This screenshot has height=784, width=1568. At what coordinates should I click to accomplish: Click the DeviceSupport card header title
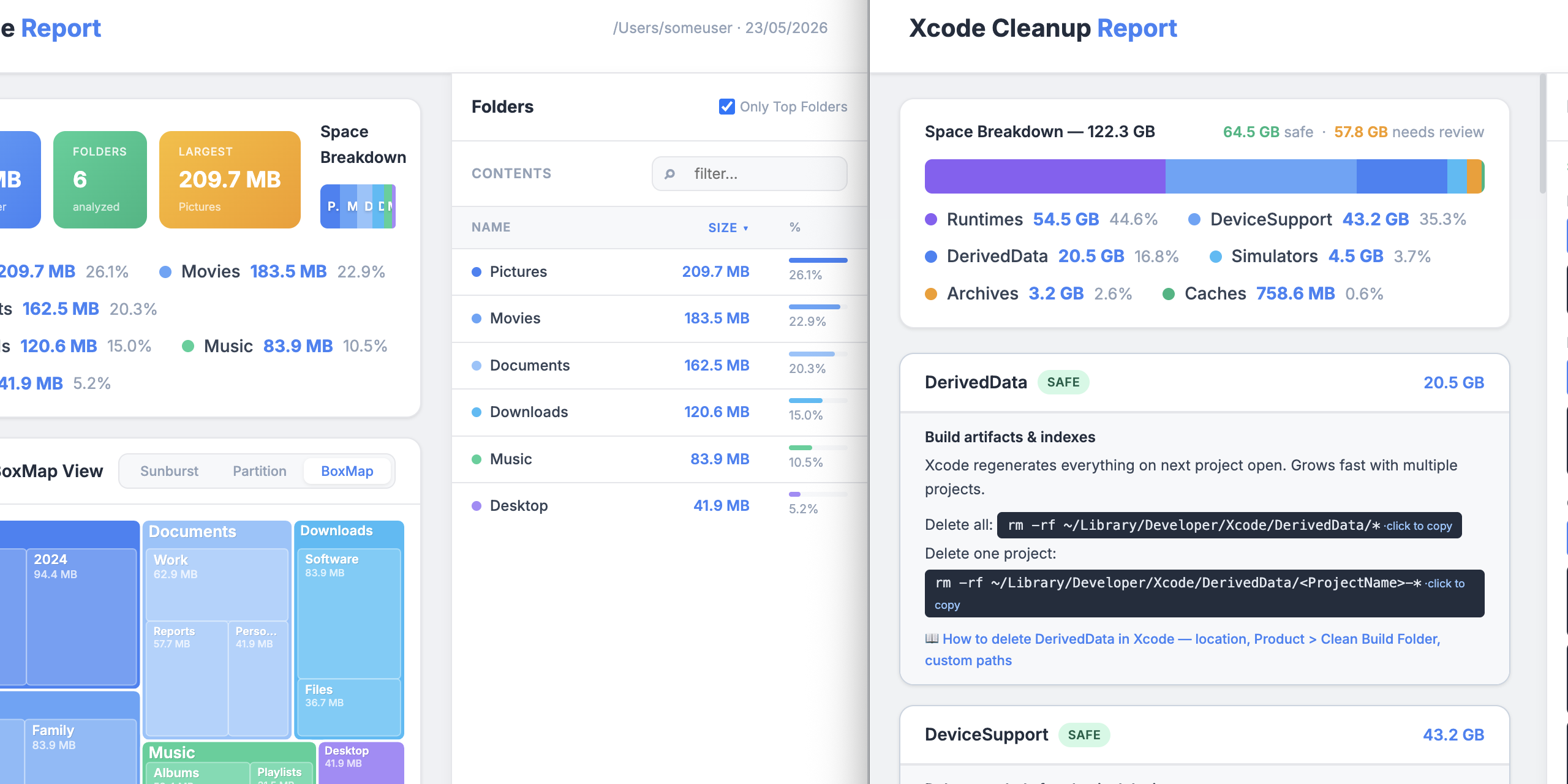coord(986,734)
